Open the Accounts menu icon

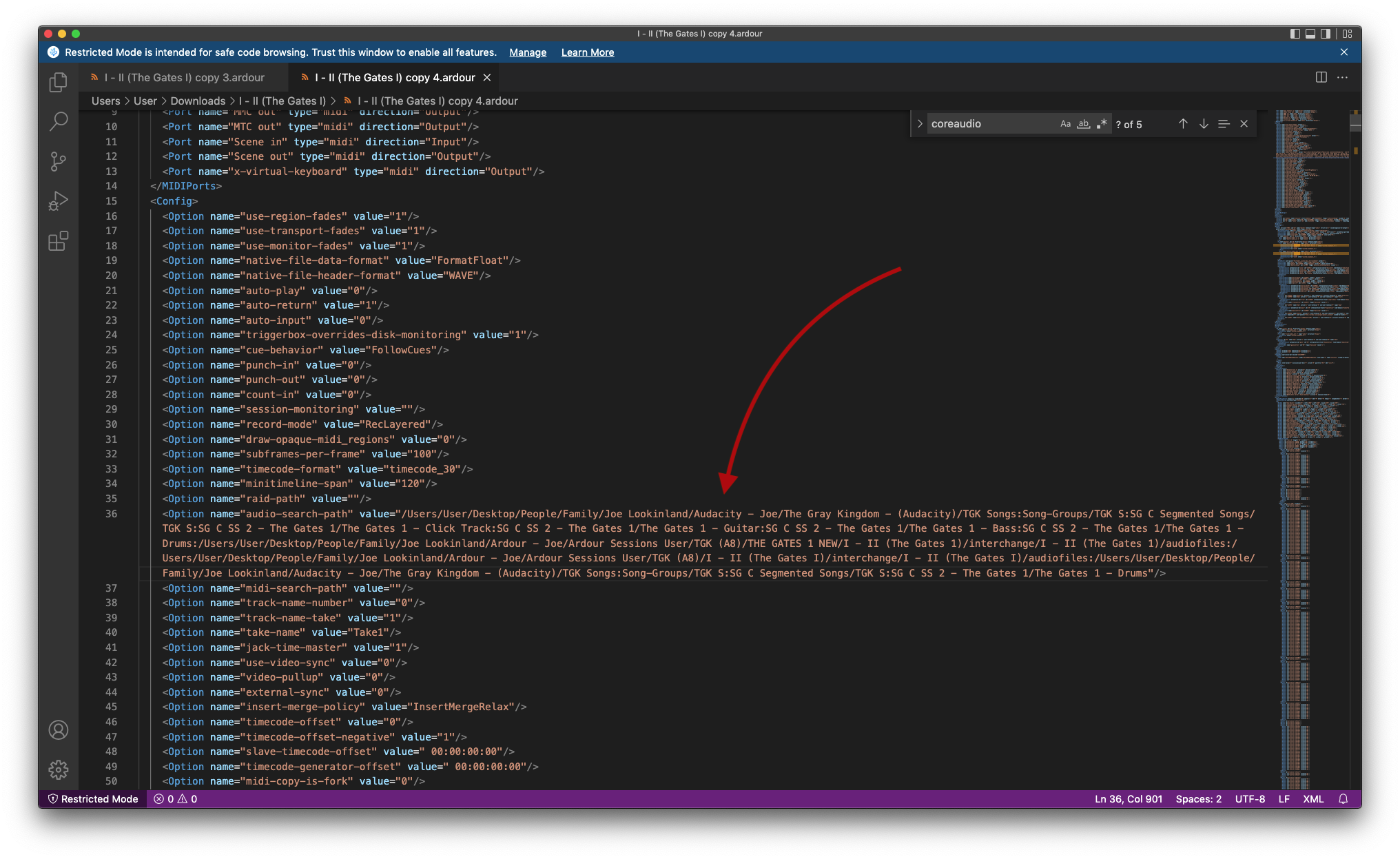point(59,729)
